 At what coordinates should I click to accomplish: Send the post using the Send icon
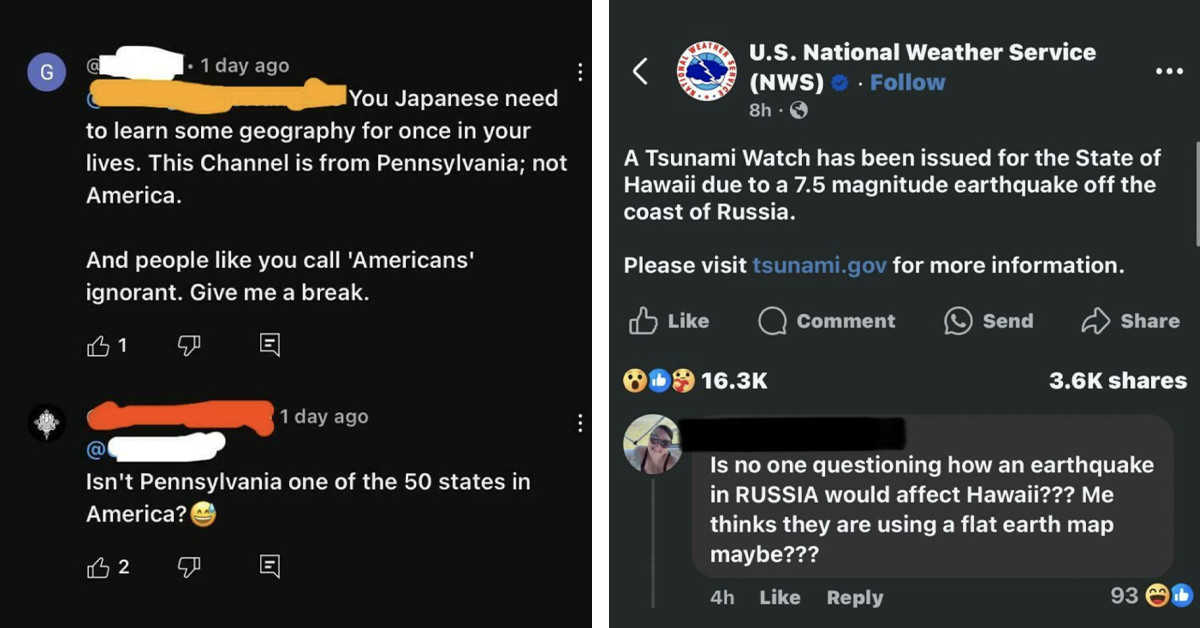pyautogui.click(x=989, y=321)
